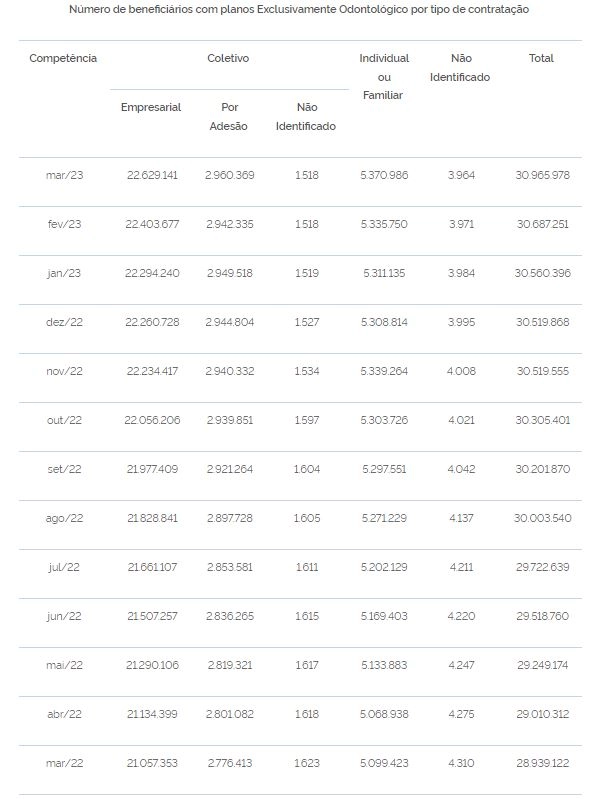Click the total value 30.965.978
This screenshot has height=799, width=602.
(x=542, y=175)
